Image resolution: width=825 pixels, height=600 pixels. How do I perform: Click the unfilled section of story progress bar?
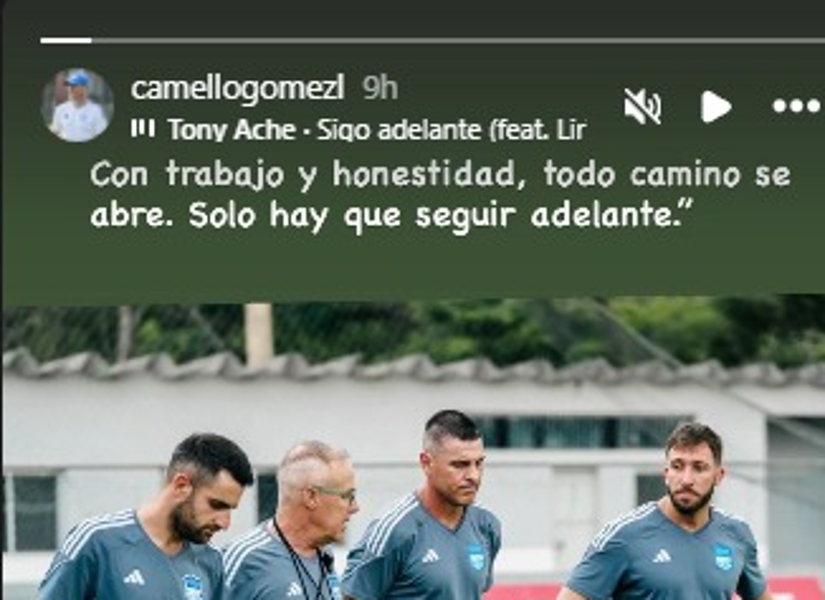(x=458, y=41)
